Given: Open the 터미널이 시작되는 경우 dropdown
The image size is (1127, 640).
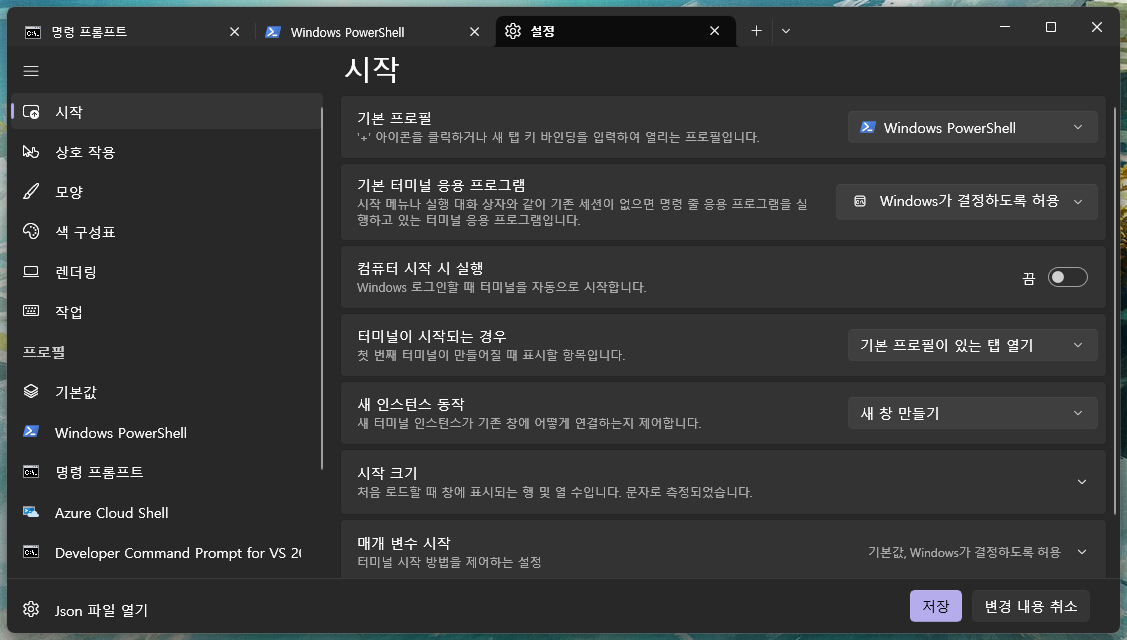Looking at the screenshot, I should coord(972,345).
